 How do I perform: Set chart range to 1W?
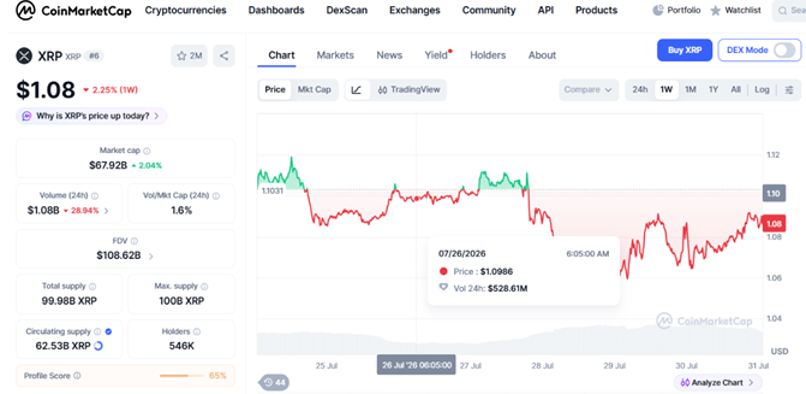666,90
